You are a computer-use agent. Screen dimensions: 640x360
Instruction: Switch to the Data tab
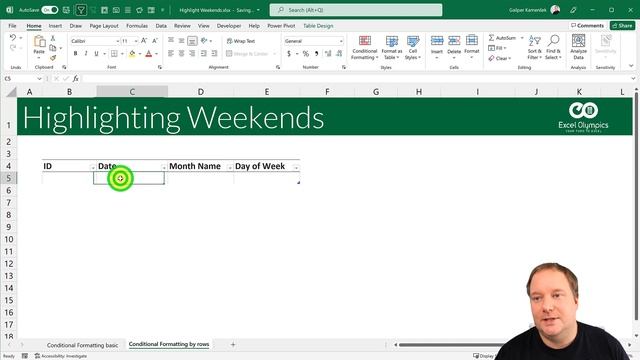pos(161,26)
